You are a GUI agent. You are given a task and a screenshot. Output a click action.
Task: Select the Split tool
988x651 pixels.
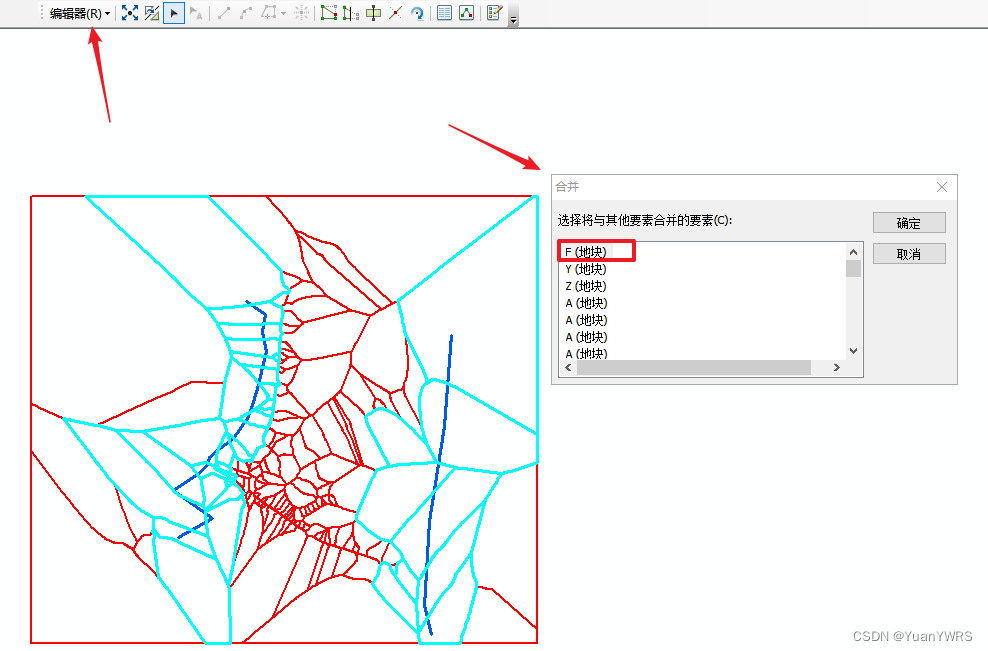pyautogui.click(x=395, y=13)
